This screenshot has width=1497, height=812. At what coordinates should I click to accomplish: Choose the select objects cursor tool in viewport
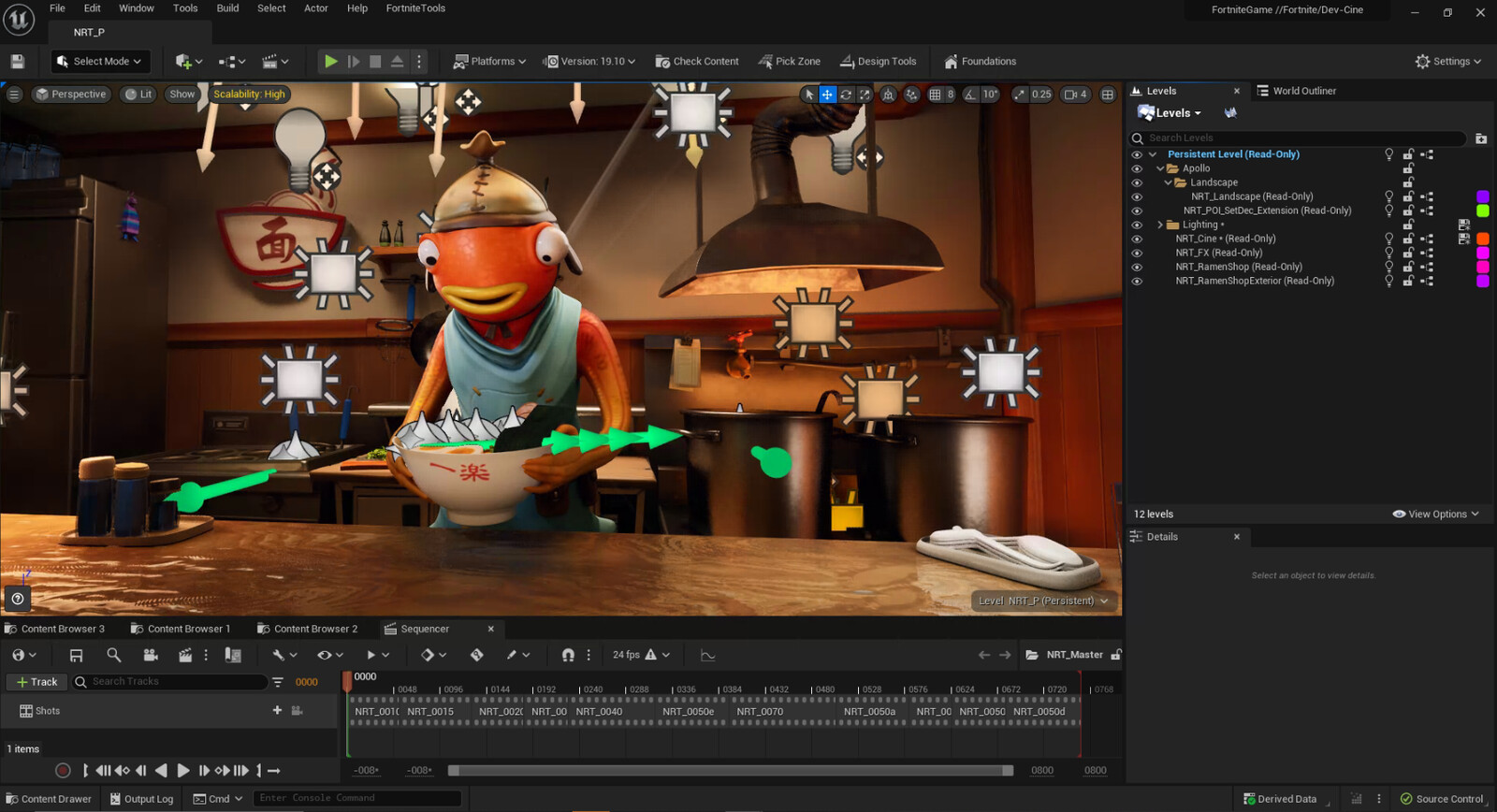pos(809,94)
